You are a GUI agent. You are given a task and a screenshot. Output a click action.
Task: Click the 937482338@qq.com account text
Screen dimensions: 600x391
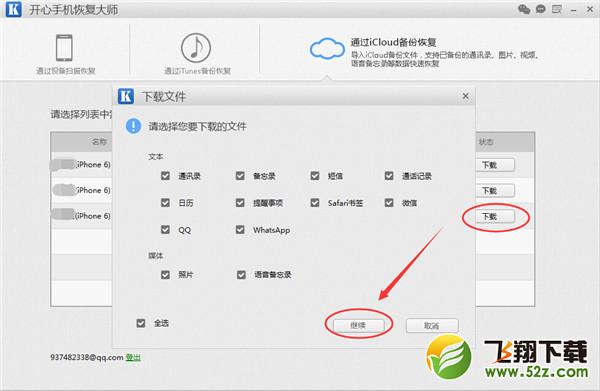tap(86, 357)
